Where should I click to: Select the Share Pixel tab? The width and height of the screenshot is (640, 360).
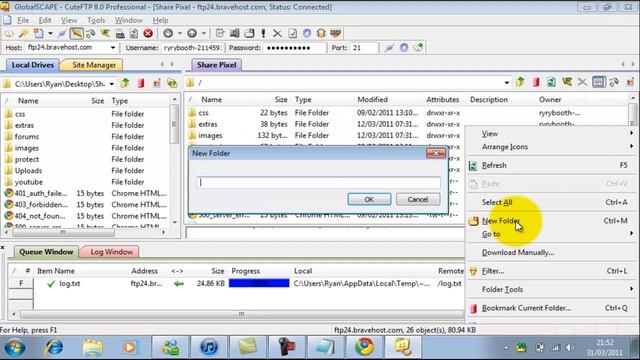click(216, 65)
